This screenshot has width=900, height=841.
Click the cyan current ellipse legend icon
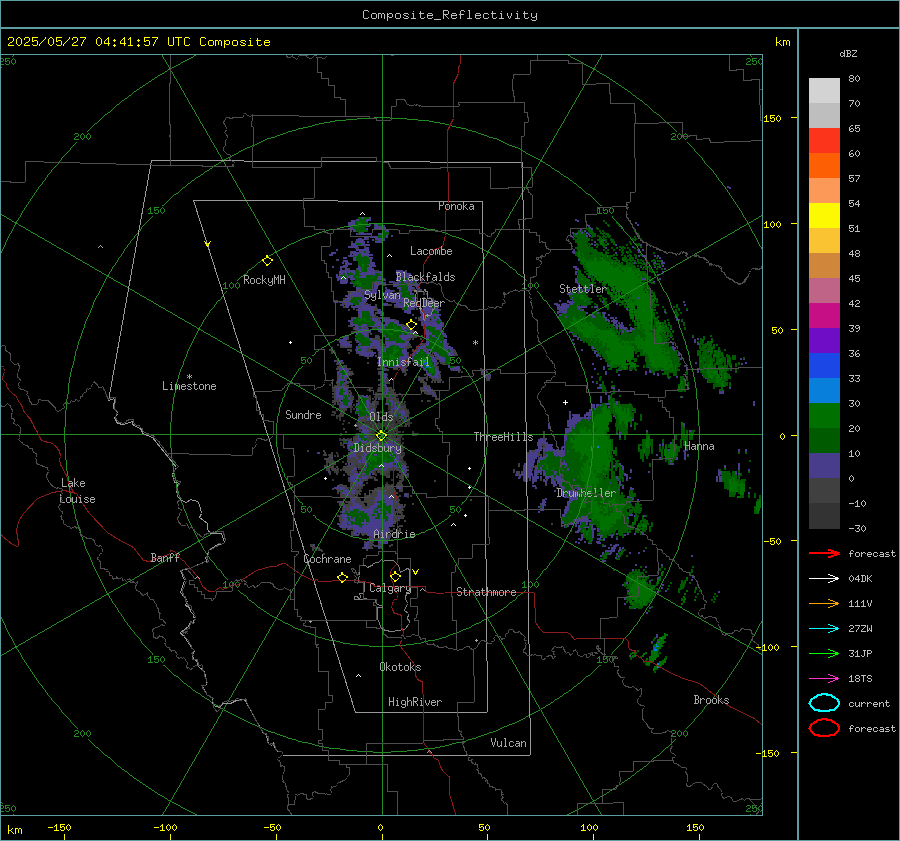pyautogui.click(x=824, y=703)
